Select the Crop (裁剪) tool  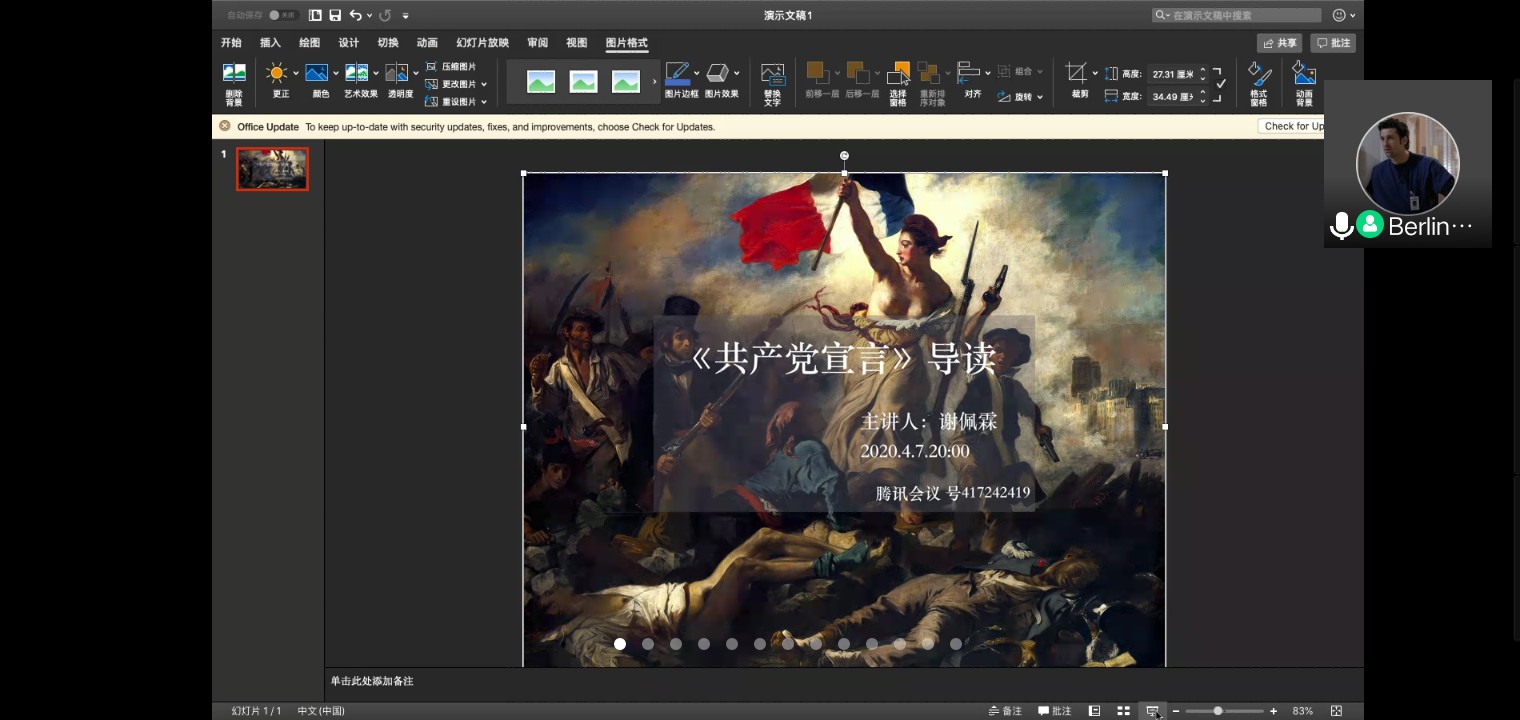(x=1076, y=74)
